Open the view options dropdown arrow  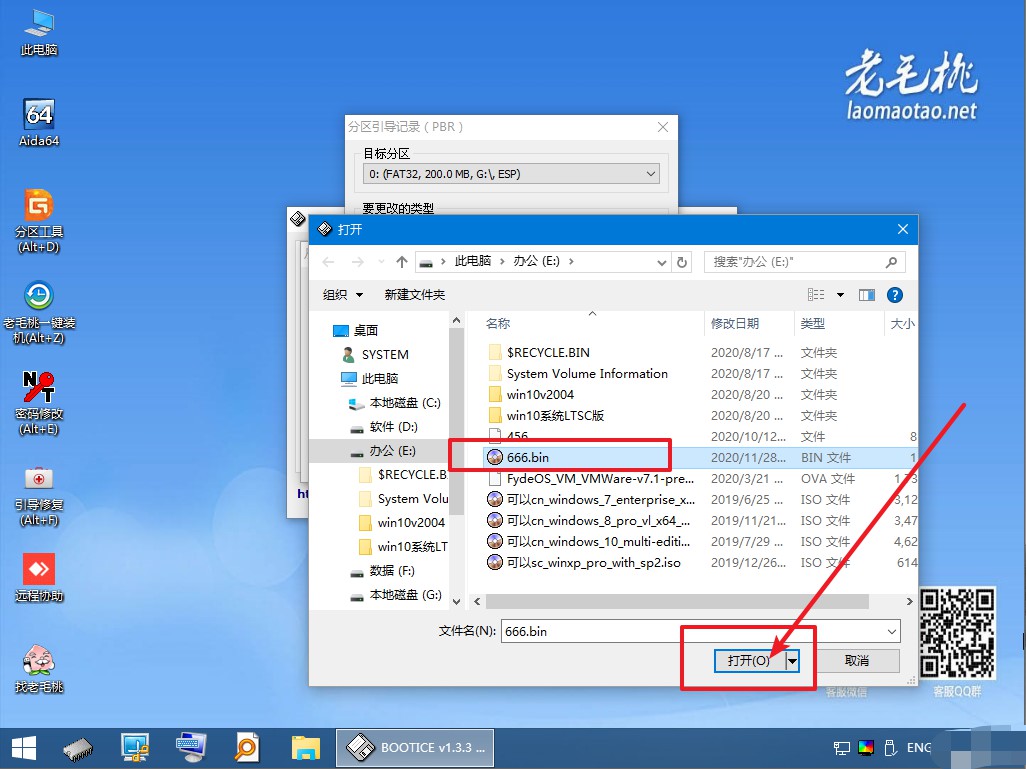coord(840,295)
